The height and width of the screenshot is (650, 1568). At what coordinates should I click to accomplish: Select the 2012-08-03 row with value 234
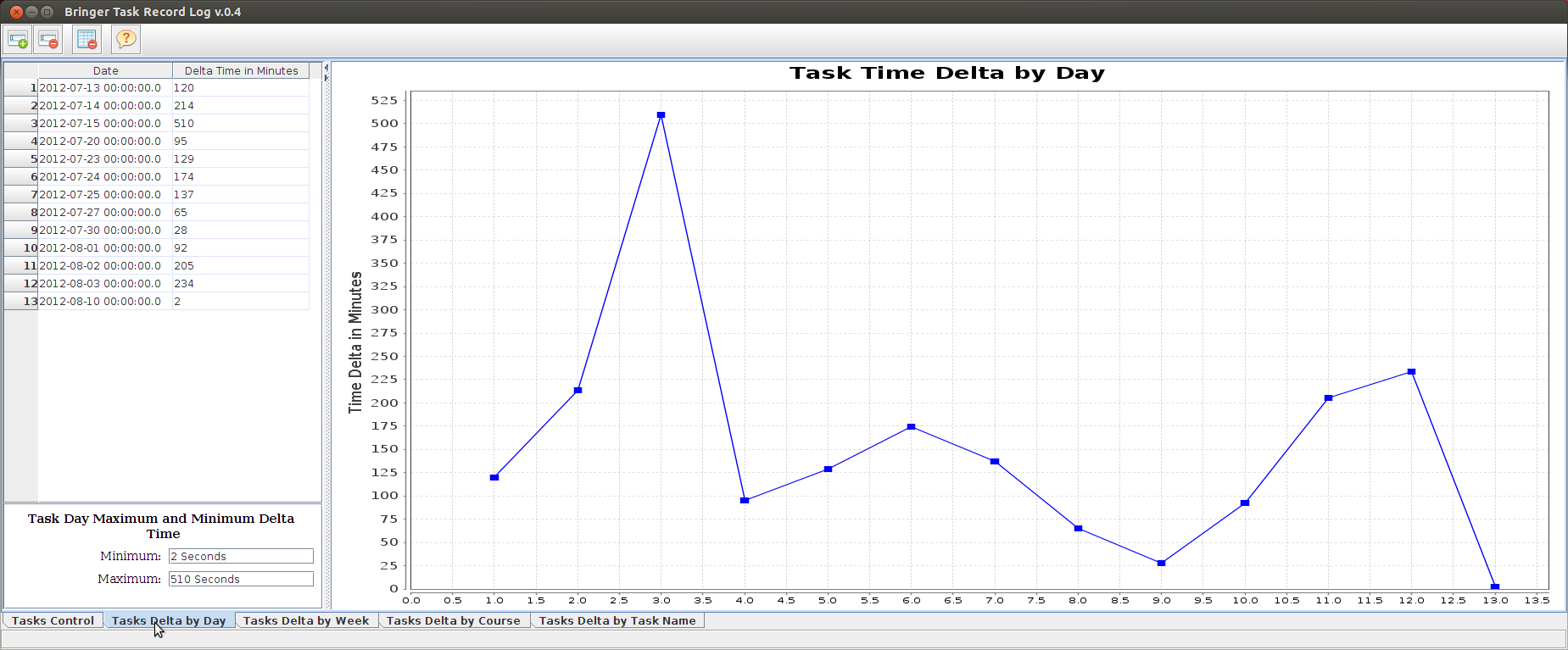[157, 283]
